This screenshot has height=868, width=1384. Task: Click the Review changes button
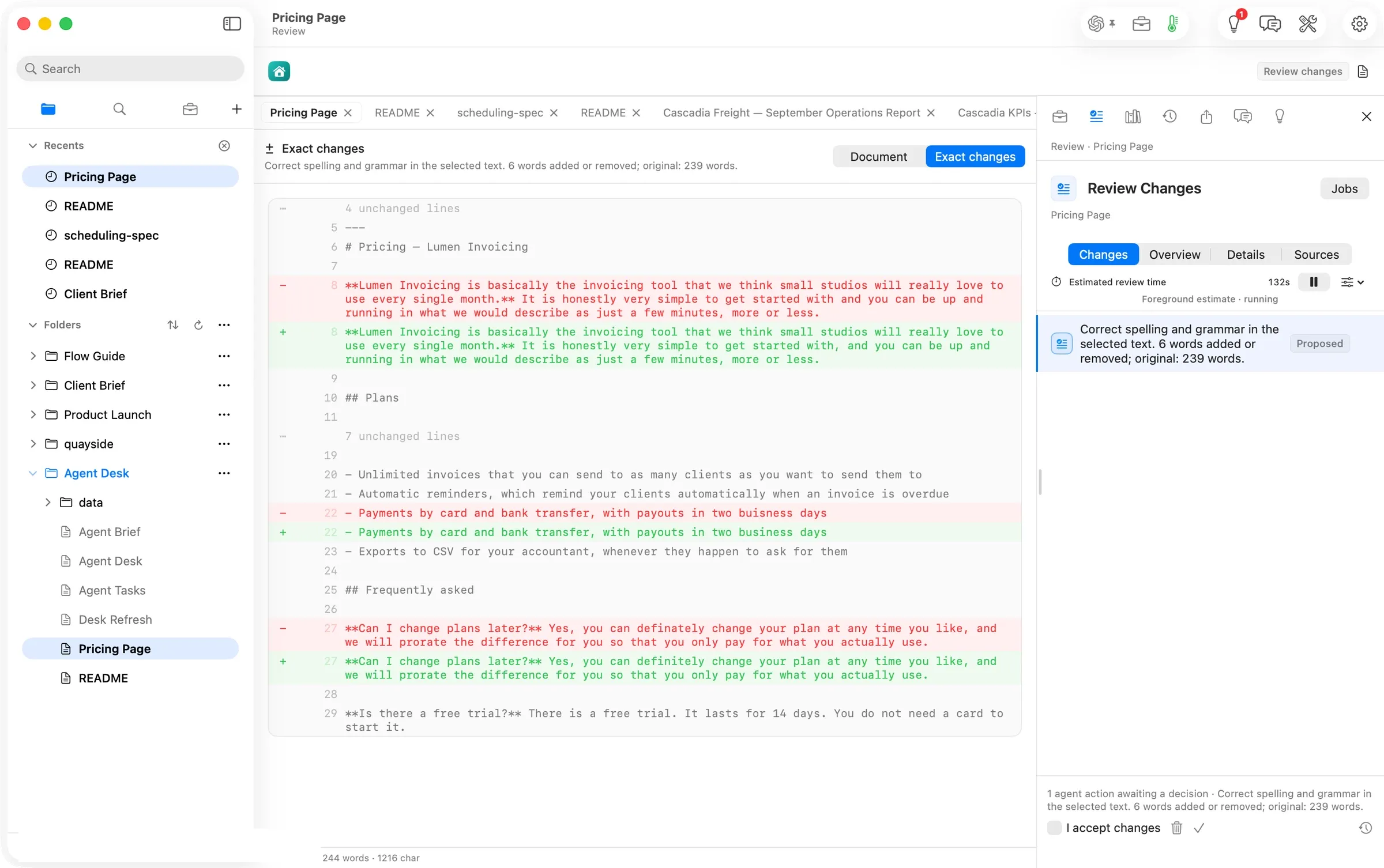click(x=1303, y=71)
